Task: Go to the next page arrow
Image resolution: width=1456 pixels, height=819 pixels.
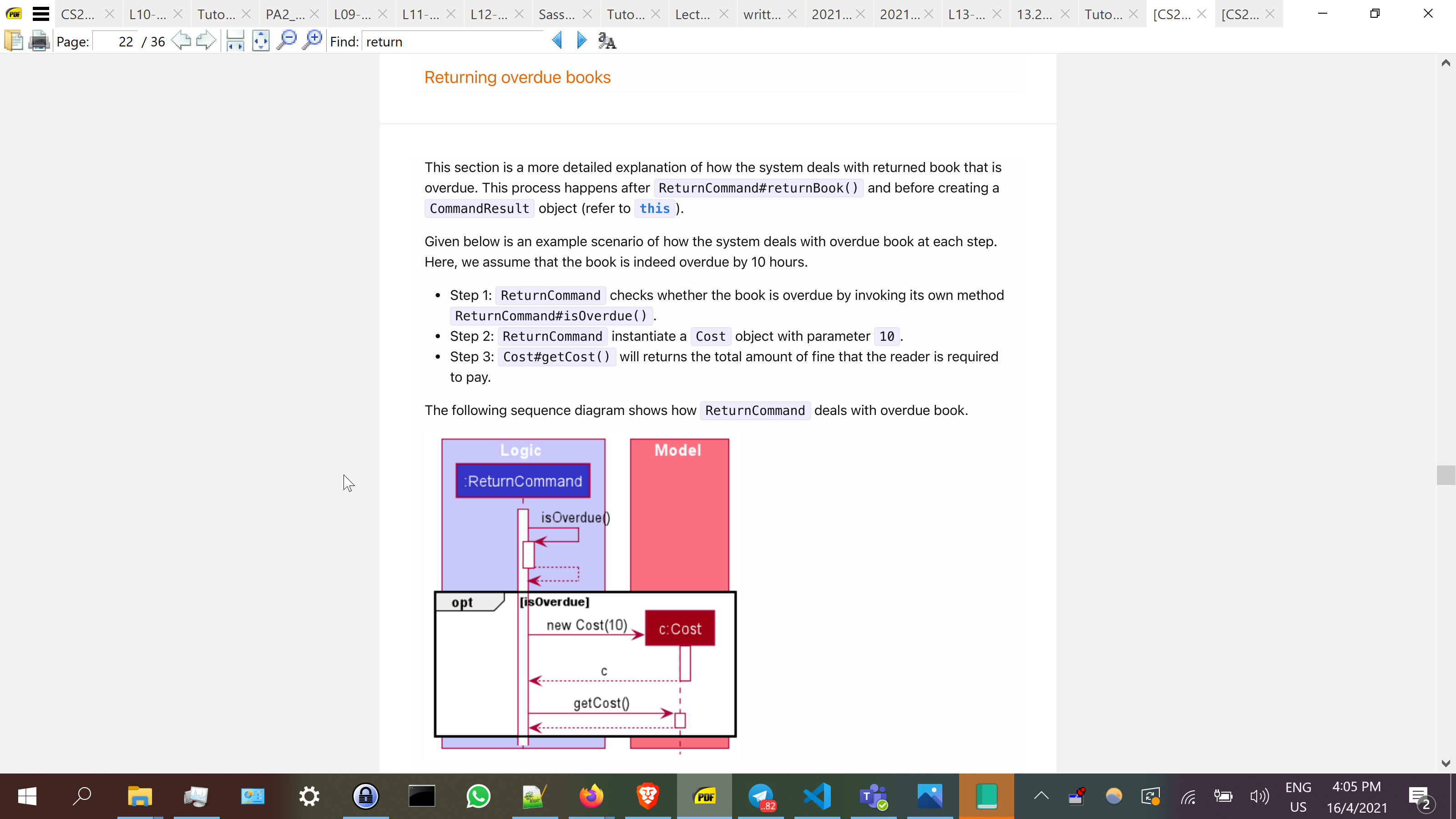Action: pyautogui.click(x=206, y=40)
